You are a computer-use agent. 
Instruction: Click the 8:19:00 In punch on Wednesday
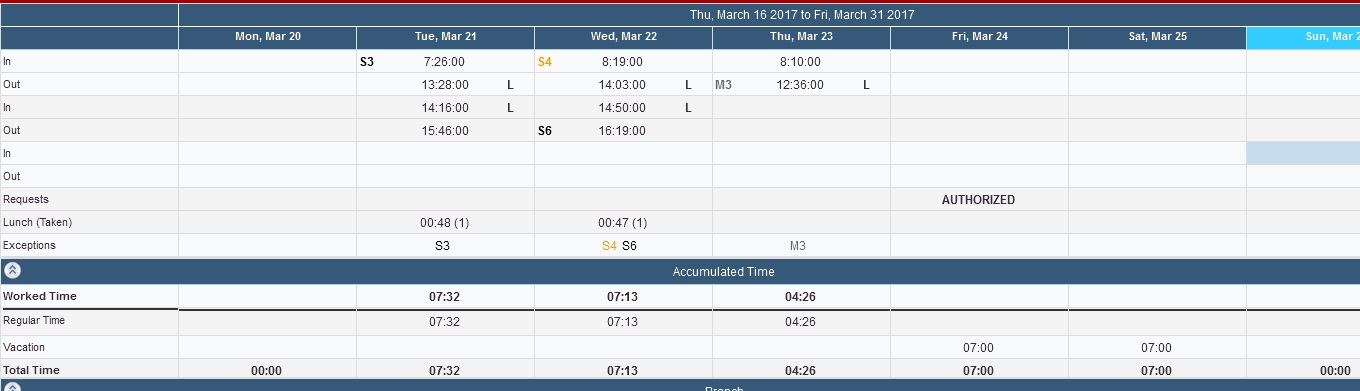pos(622,62)
